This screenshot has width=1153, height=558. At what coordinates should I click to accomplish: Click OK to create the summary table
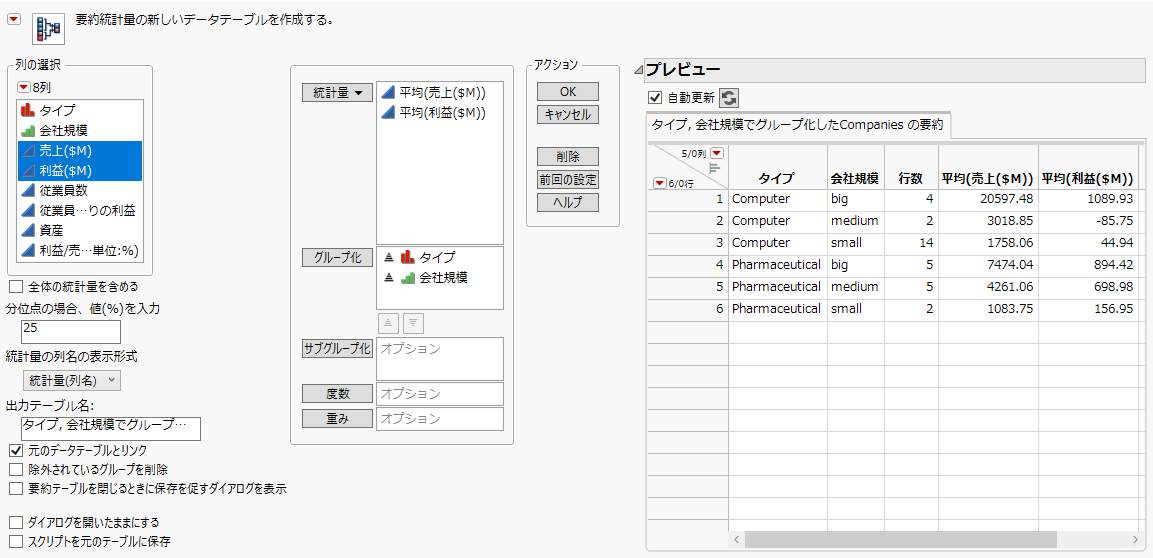[568, 92]
